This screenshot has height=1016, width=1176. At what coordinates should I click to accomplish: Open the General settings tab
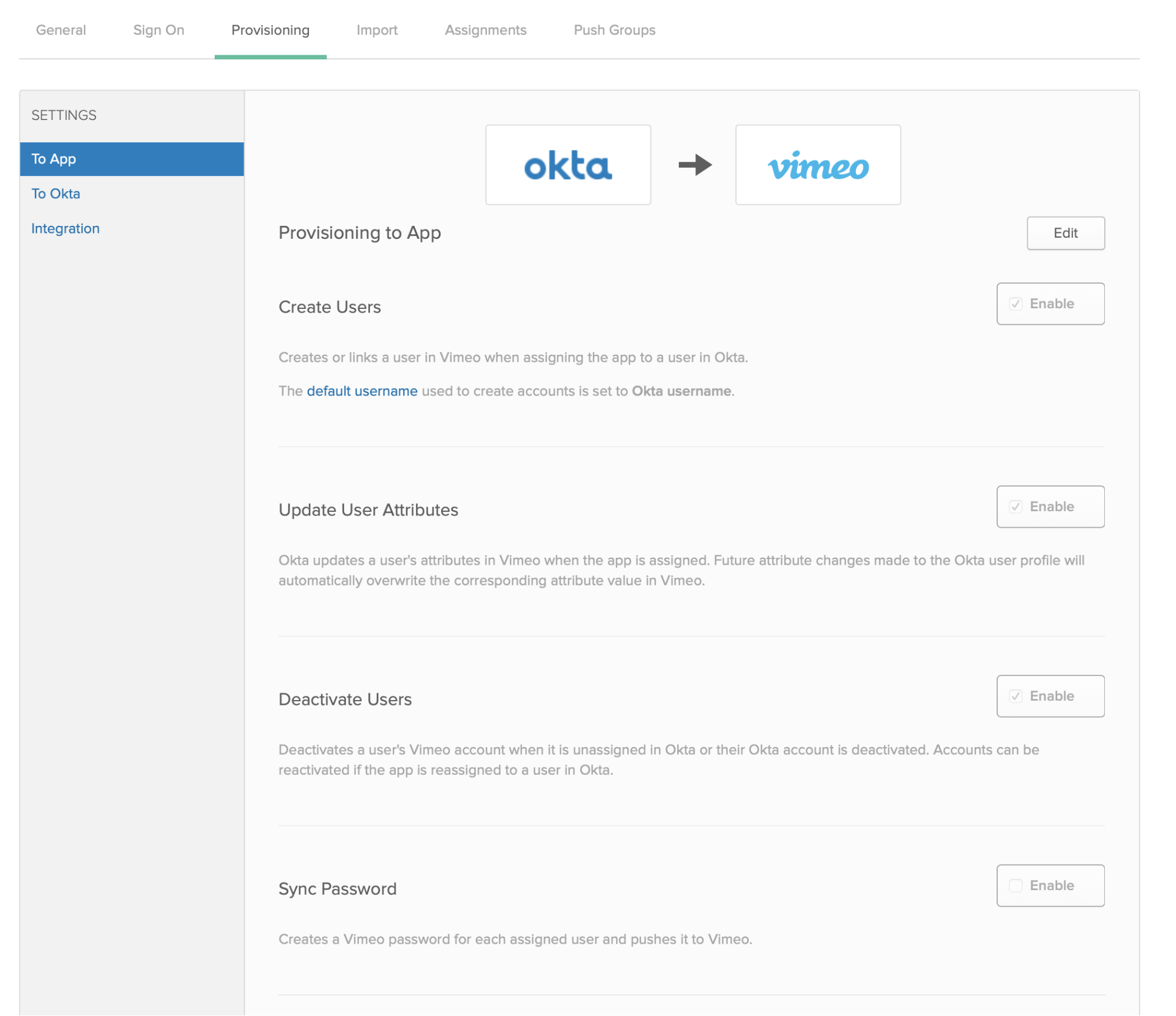click(61, 29)
